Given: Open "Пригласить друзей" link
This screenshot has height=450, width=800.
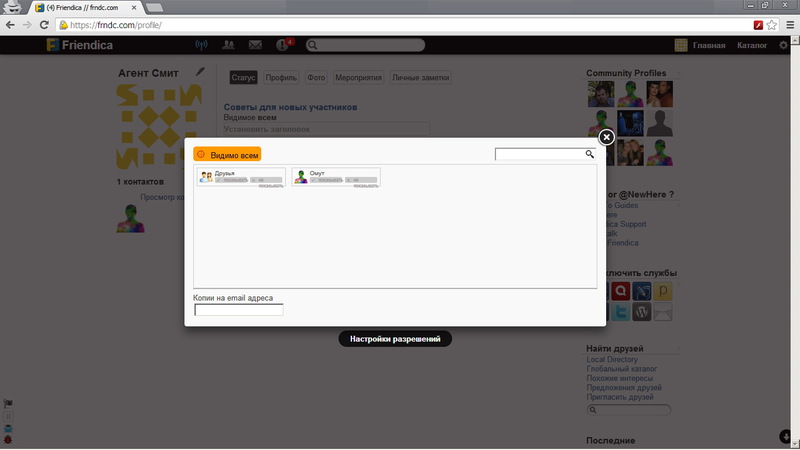Looking at the screenshot, I should [x=620, y=397].
